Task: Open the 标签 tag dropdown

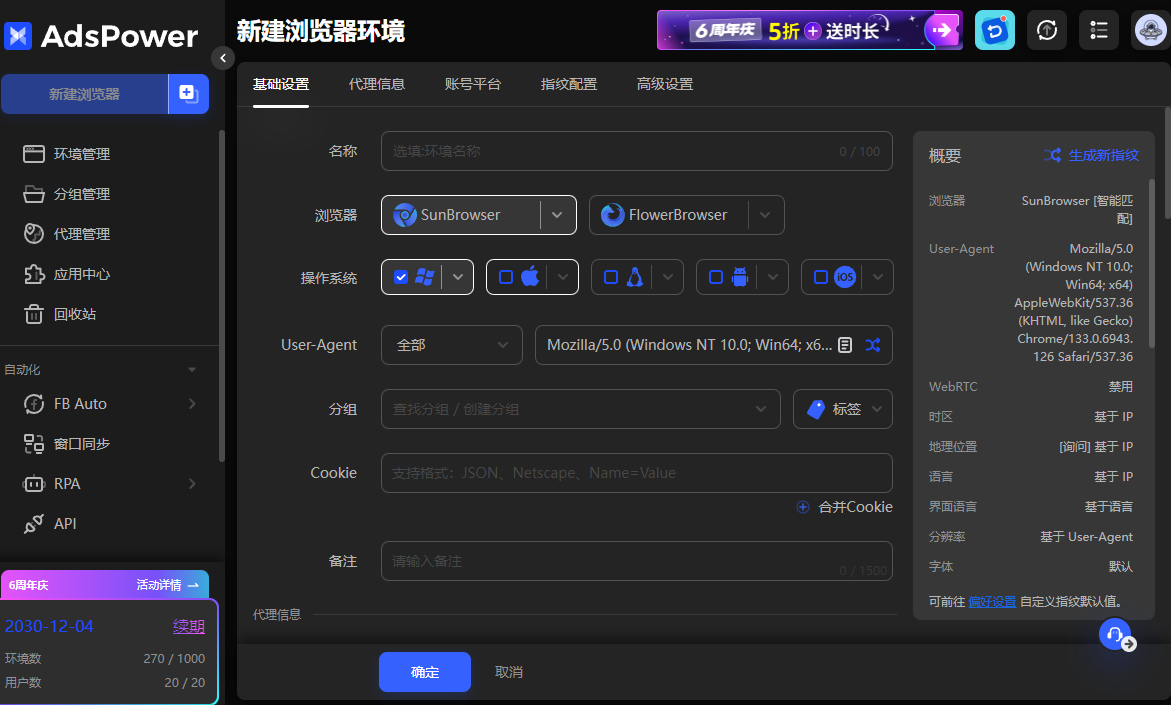Action: (x=843, y=409)
